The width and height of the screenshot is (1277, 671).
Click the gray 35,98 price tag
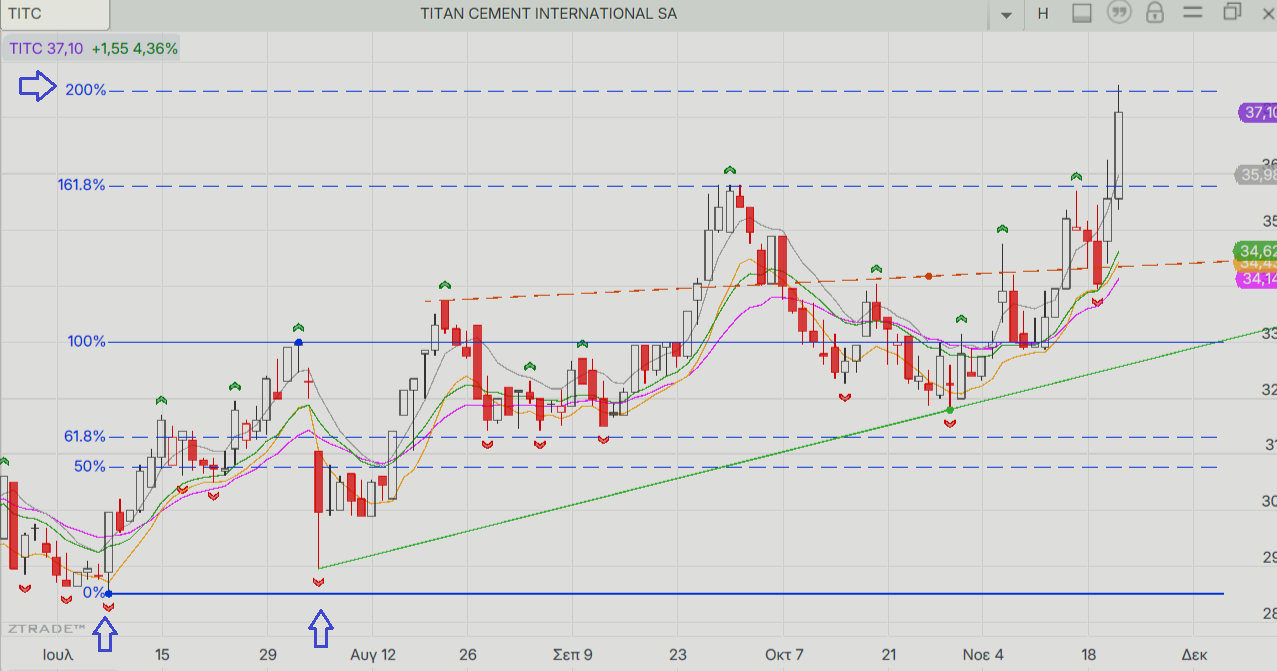click(x=1258, y=175)
